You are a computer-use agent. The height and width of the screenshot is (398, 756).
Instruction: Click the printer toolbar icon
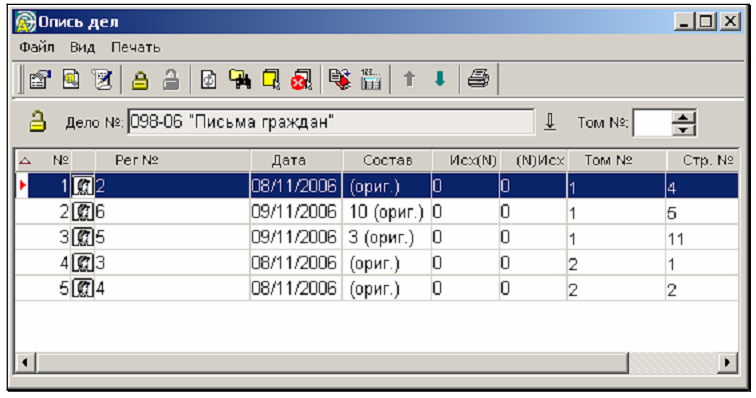478,79
